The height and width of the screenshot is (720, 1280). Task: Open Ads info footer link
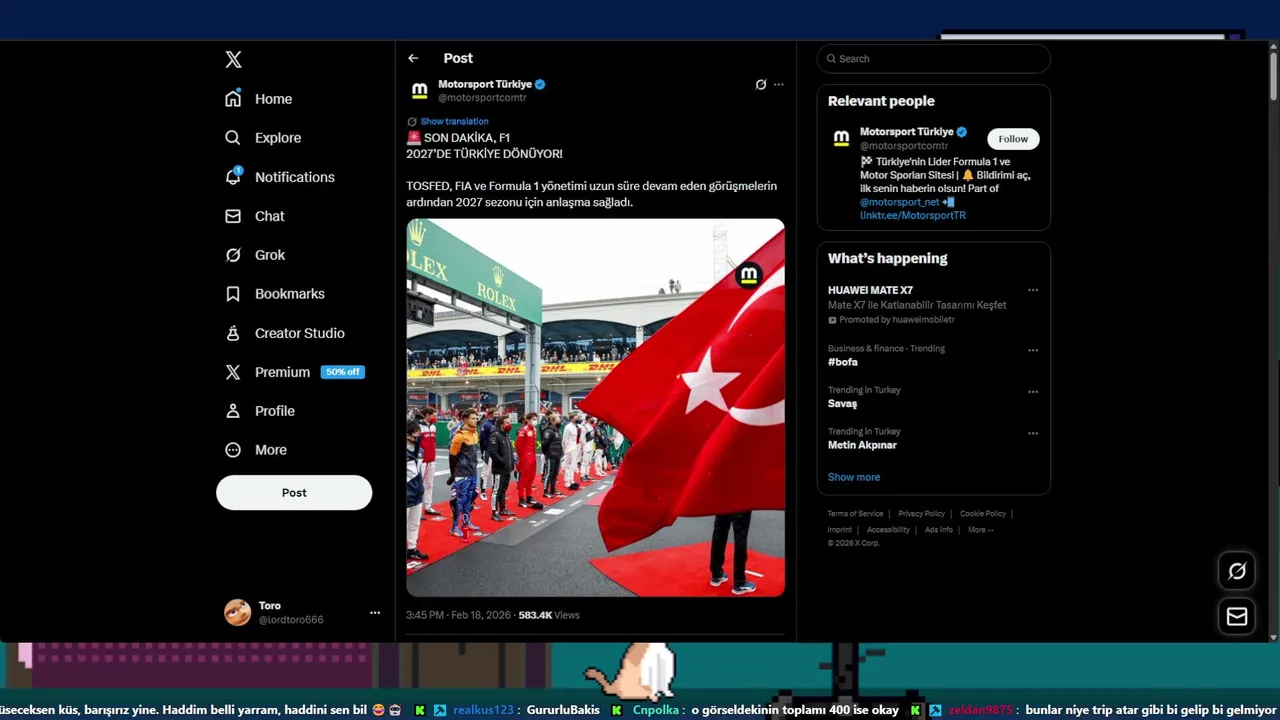click(939, 530)
